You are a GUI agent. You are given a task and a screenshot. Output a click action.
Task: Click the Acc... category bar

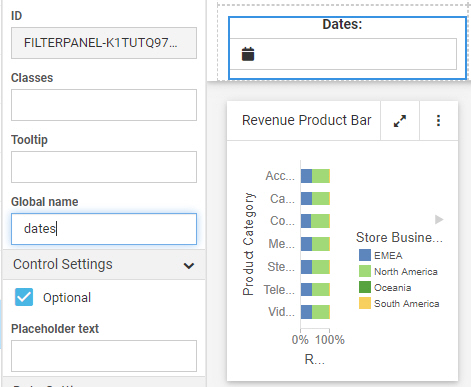tap(315, 176)
